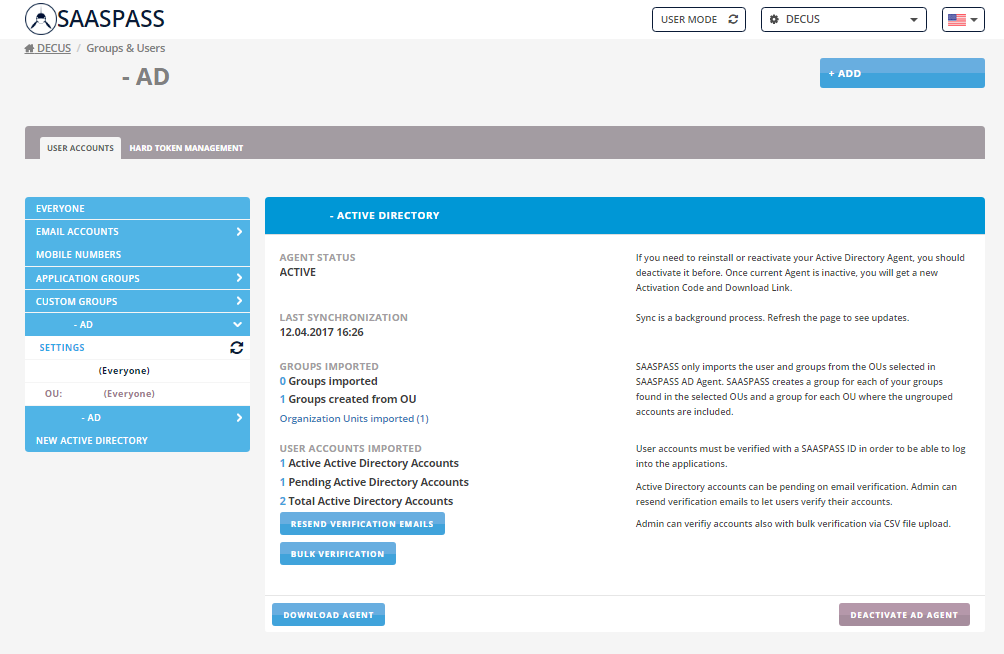This screenshot has width=1004, height=654.
Task: Click the home icon in the breadcrumb
Action: point(30,48)
